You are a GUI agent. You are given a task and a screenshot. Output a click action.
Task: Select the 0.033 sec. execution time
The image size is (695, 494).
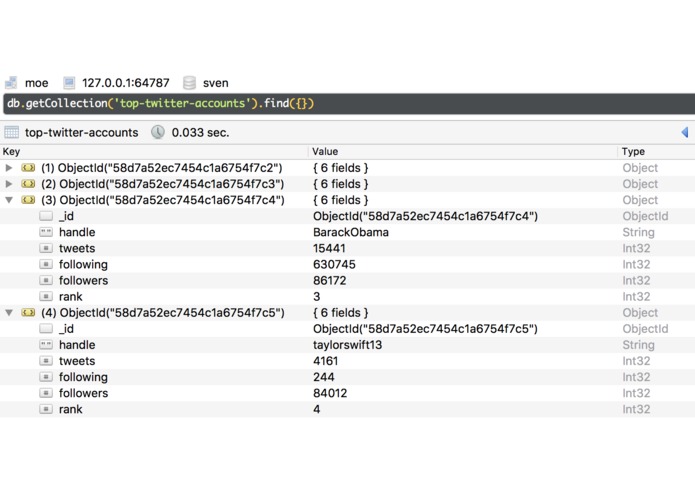(x=200, y=132)
